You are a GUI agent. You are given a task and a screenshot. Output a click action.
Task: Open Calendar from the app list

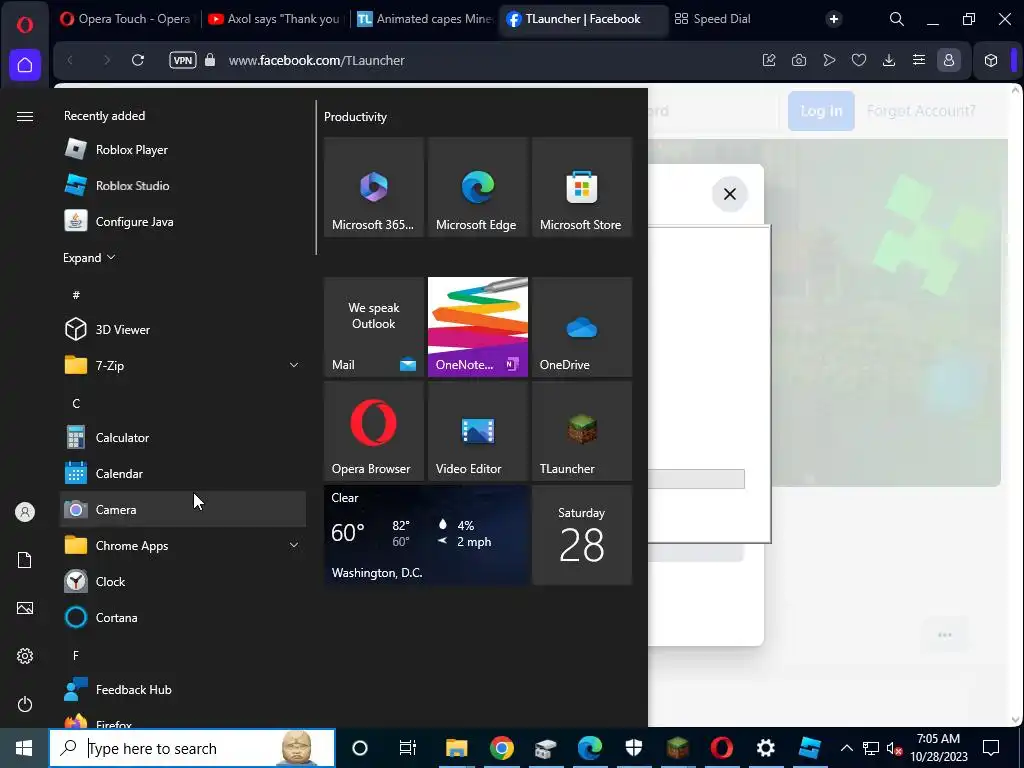[182, 473]
